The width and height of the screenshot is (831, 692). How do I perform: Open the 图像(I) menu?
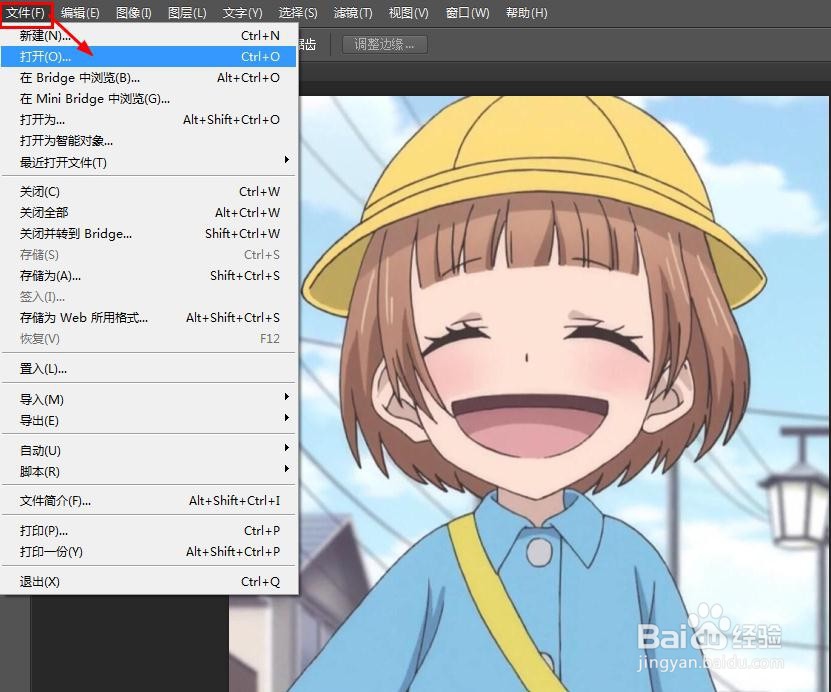(x=134, y=12)
